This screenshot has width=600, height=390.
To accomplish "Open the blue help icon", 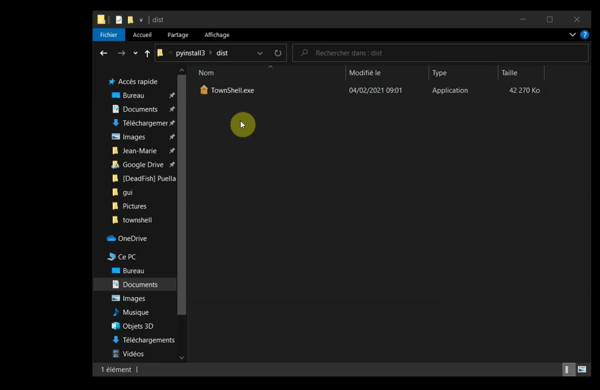I will (584, 35).
